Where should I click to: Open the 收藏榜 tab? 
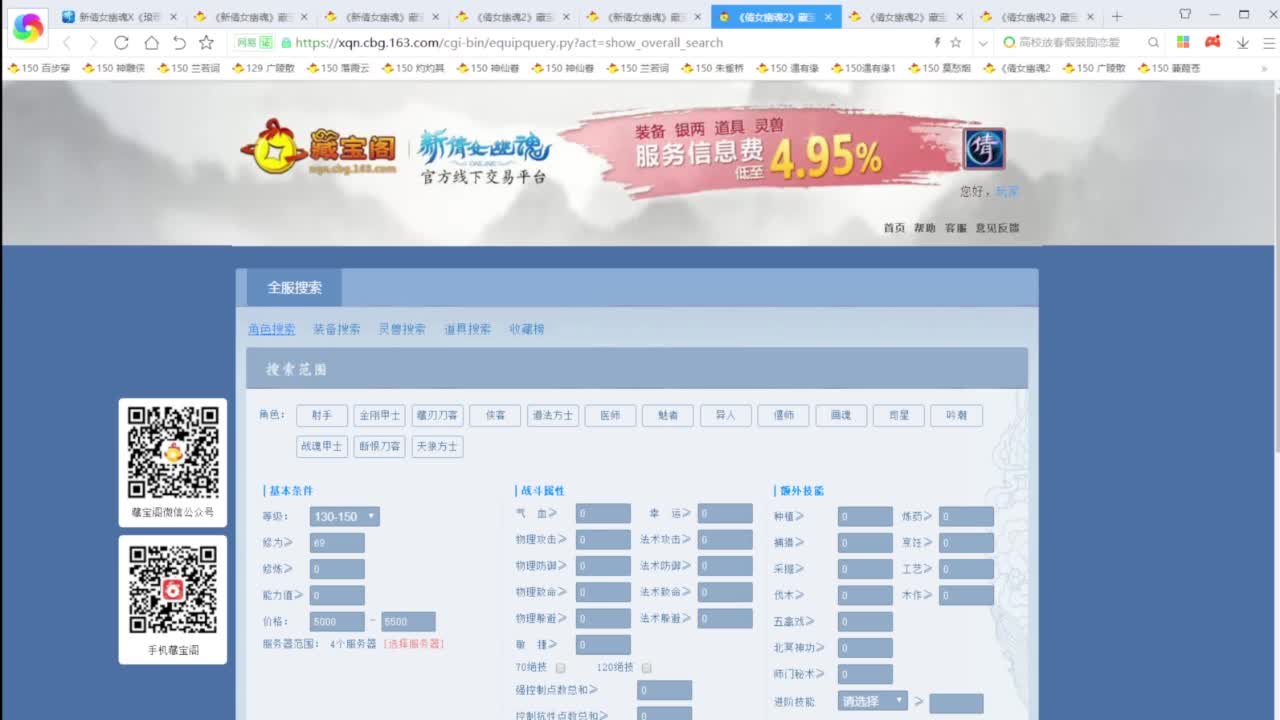(527, 329)
